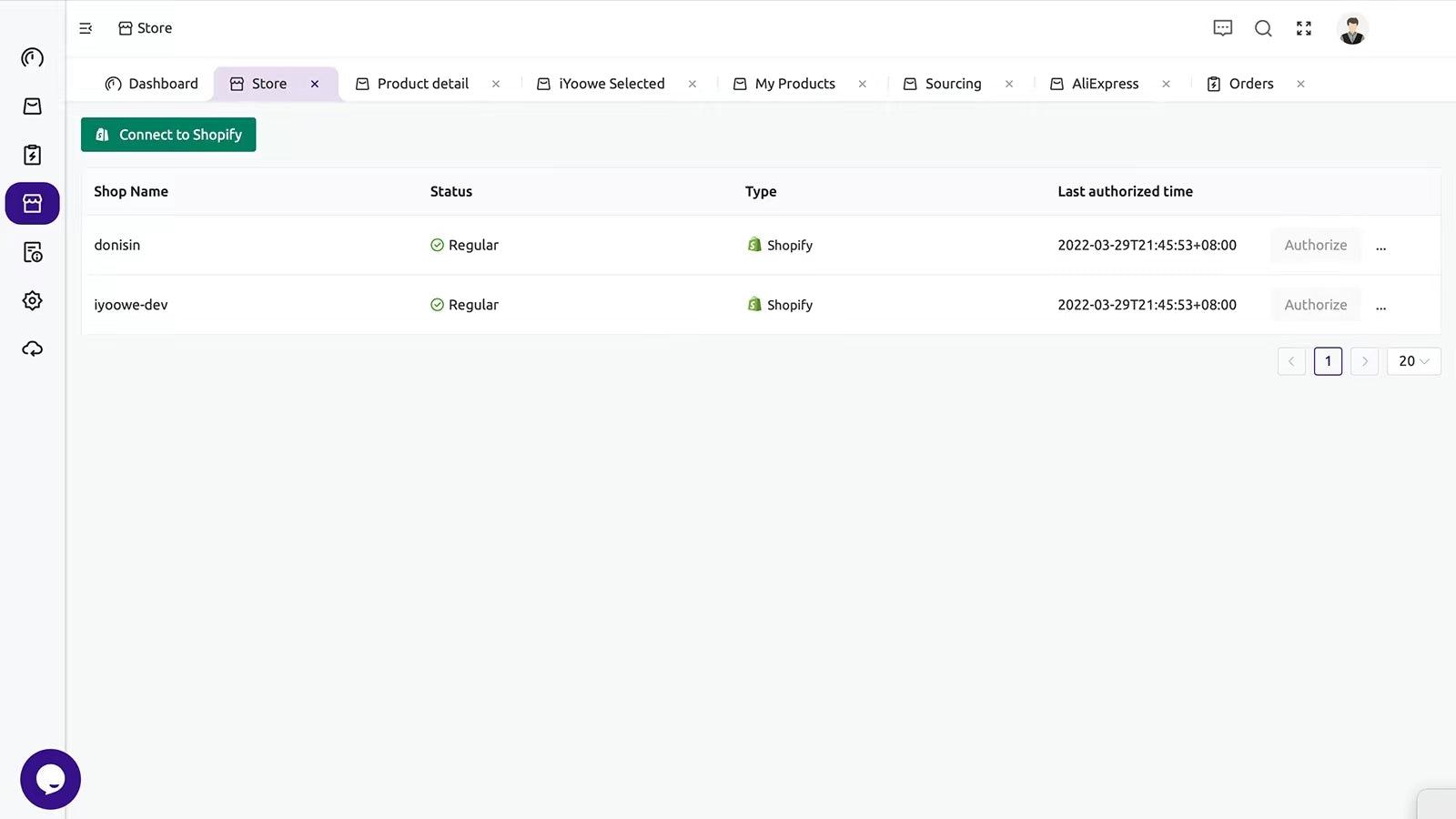The height and width of the screenshot is (819, 1456).
Task: Click the orders clipboard icon in sidebar
Action: [32, 155]
